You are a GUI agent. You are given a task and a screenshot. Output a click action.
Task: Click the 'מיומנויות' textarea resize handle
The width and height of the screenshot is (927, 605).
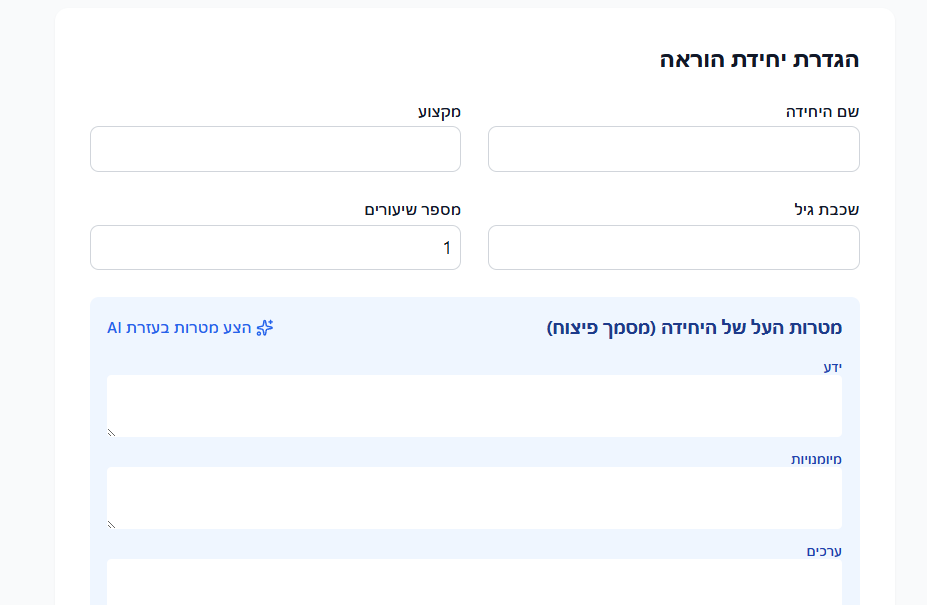112,524
